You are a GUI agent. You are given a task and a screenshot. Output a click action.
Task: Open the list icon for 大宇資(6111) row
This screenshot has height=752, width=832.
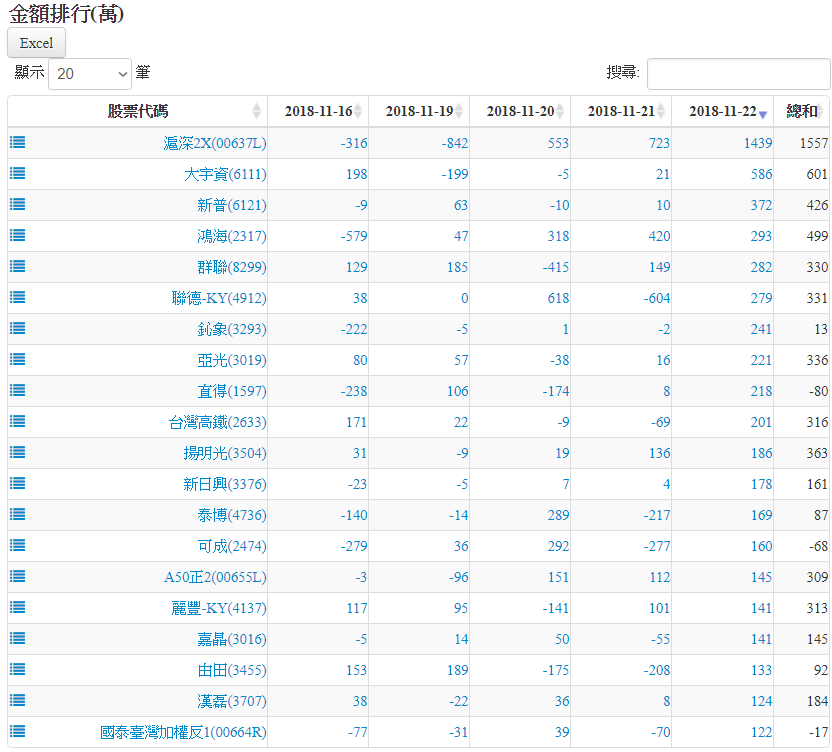[17, 173]
